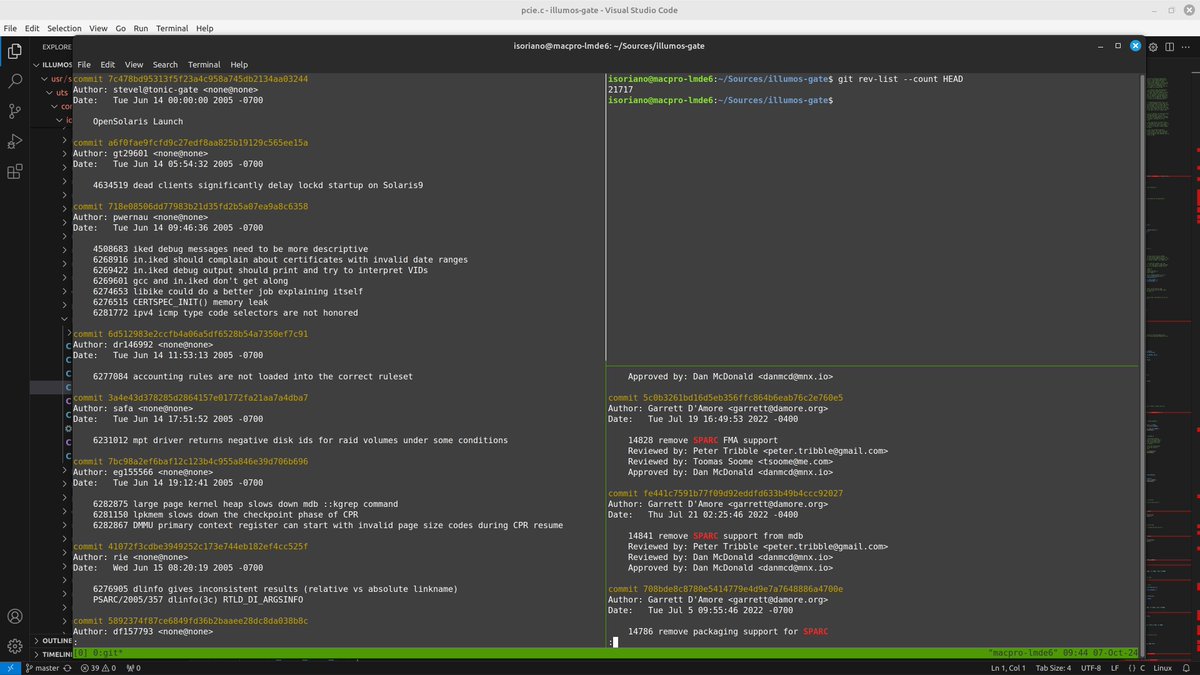
Task: Open the terminal window's View menu
Action: click(x=134, y=64)
